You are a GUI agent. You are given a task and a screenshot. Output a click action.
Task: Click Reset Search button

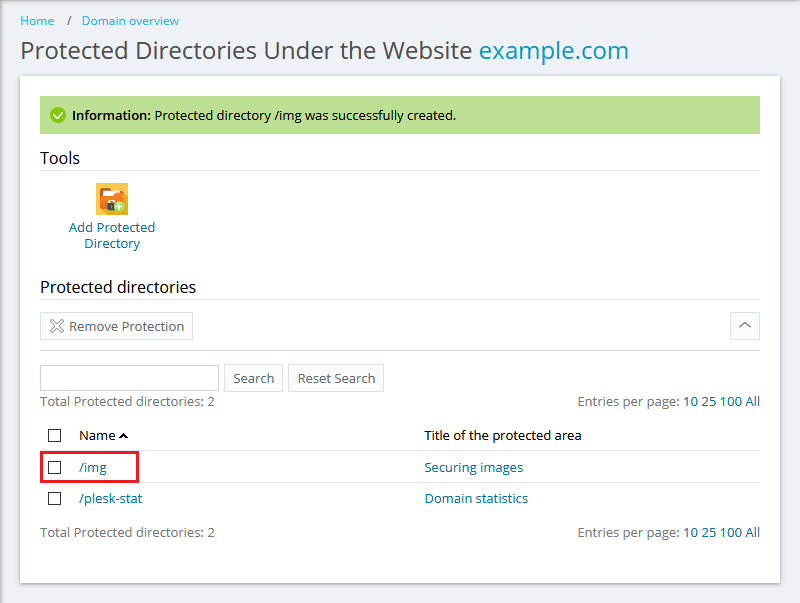[x=336, y=378]
